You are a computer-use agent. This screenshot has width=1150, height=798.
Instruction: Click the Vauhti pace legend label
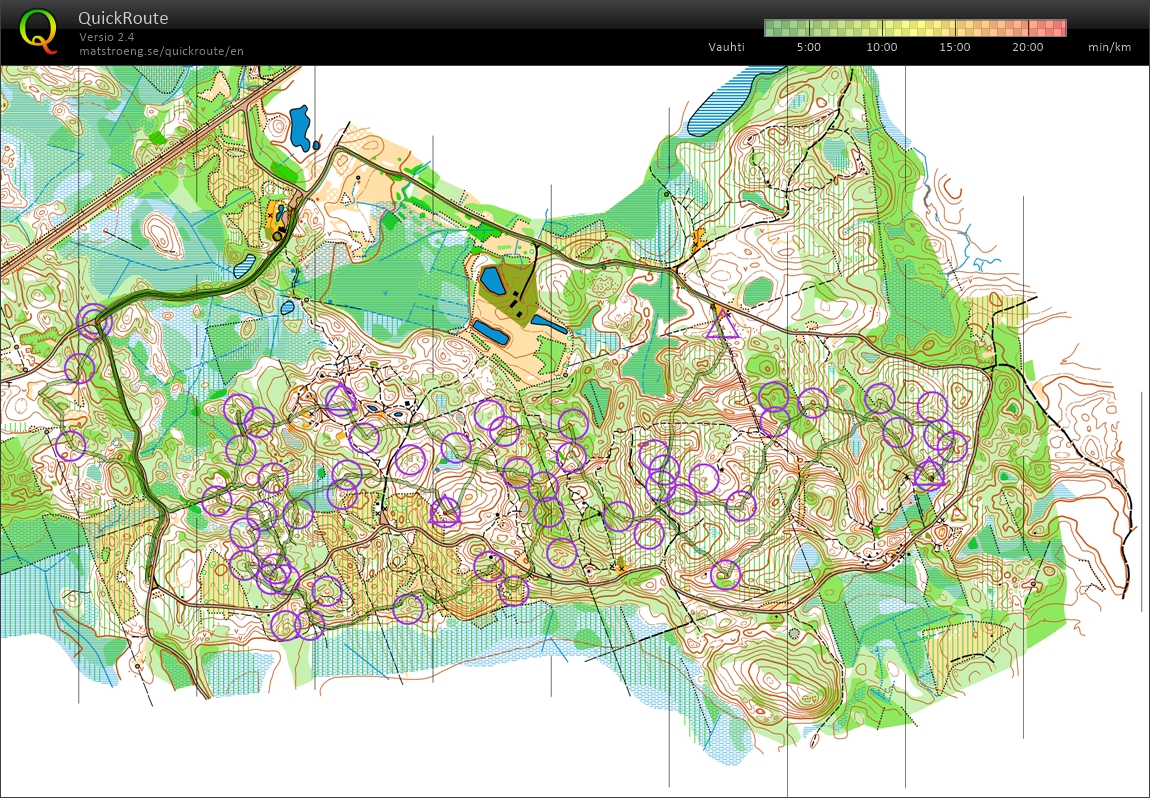point(727,47)
